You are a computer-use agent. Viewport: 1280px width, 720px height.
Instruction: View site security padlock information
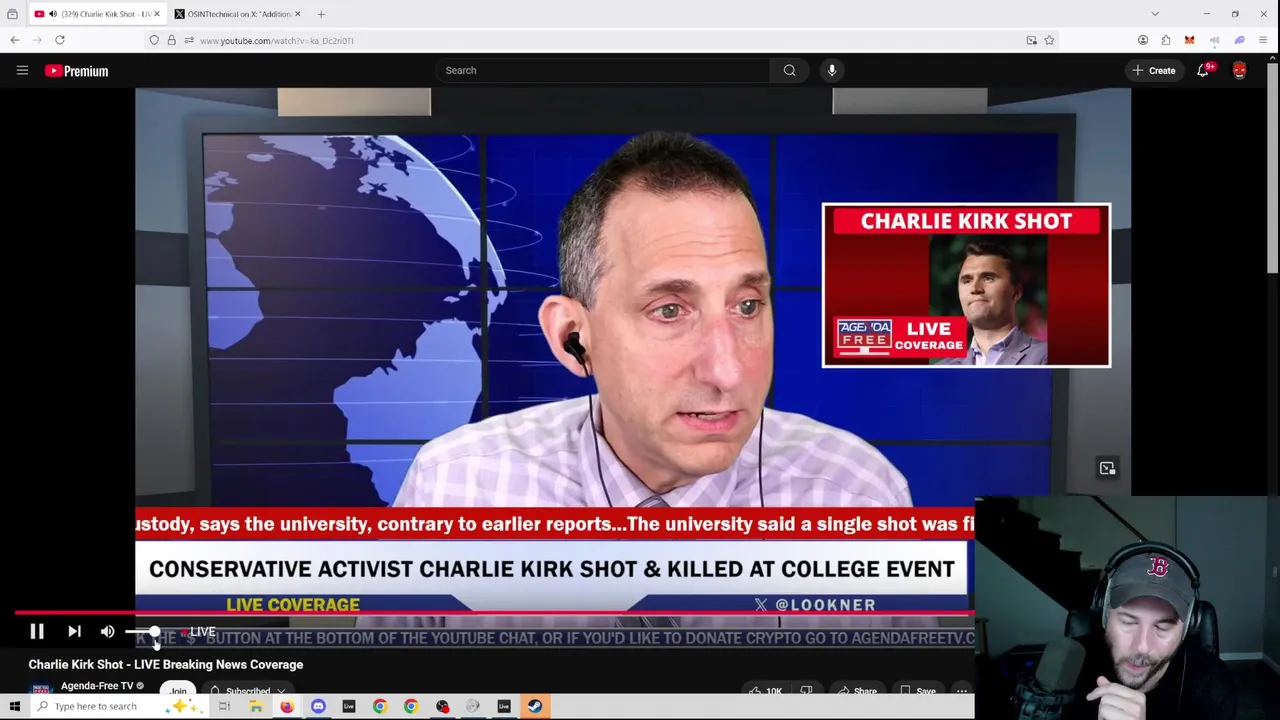[x=171, y=40]
